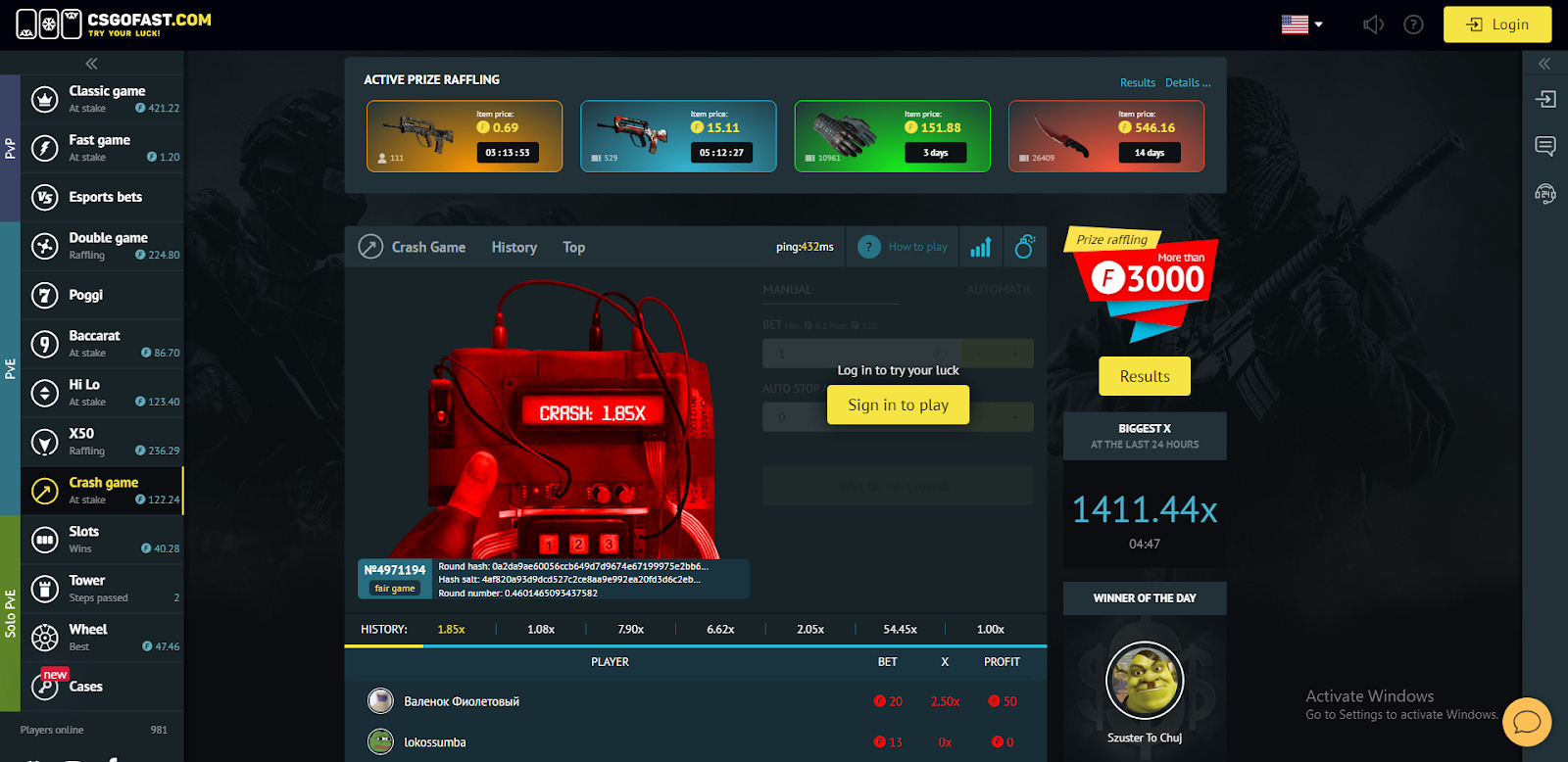Screen dimensions: 1568x762
Task: Open the X50 game icon
Action: coord(44,442)
